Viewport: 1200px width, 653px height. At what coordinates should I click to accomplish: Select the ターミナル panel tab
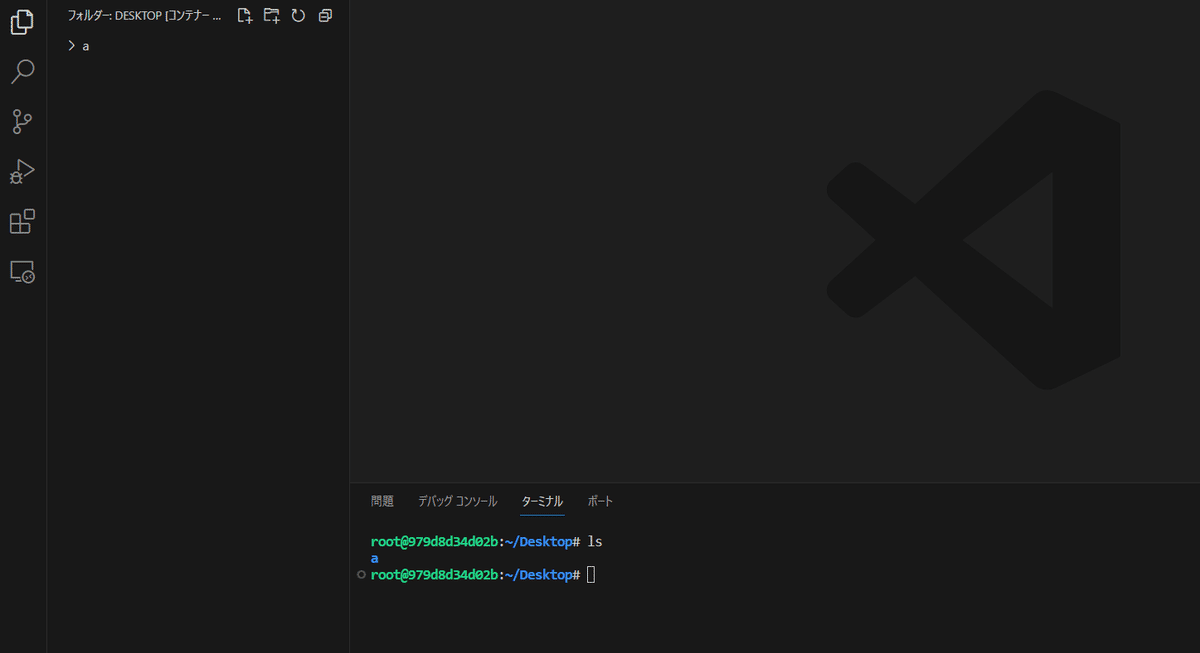[542, 501]
